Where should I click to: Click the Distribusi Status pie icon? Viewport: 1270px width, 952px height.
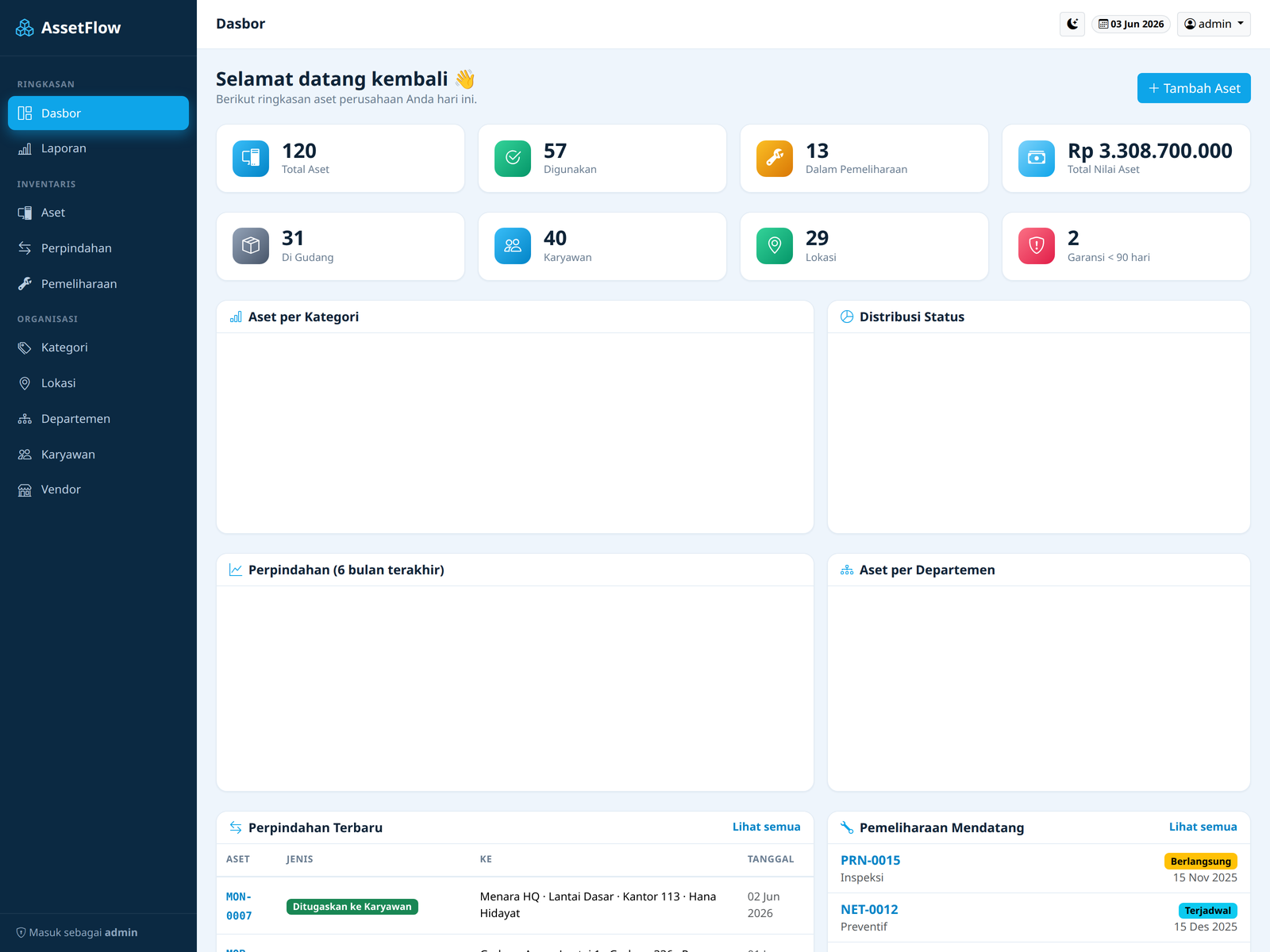coord(847,317)
